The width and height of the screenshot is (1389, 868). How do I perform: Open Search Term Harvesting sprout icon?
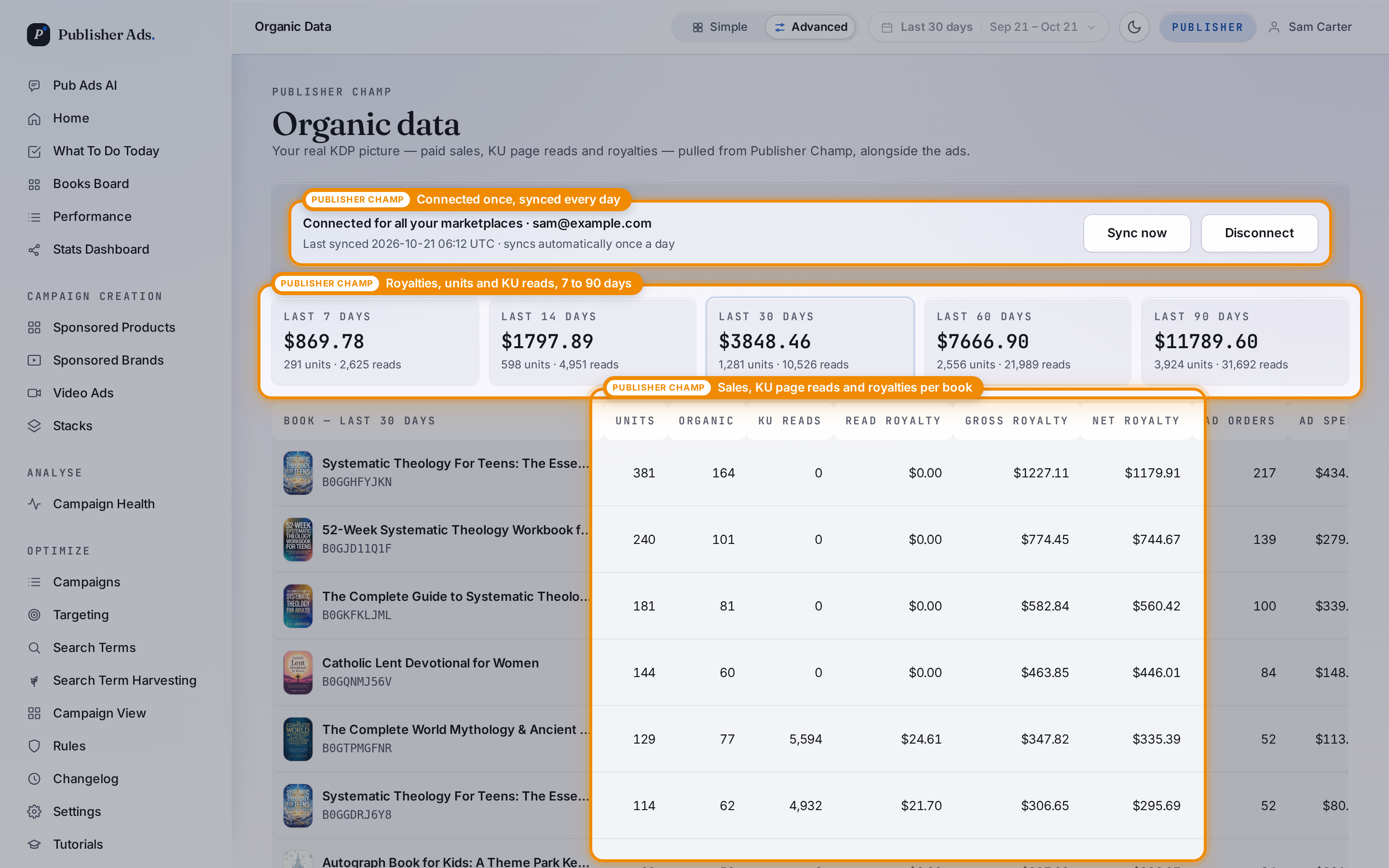coord(34,680)
